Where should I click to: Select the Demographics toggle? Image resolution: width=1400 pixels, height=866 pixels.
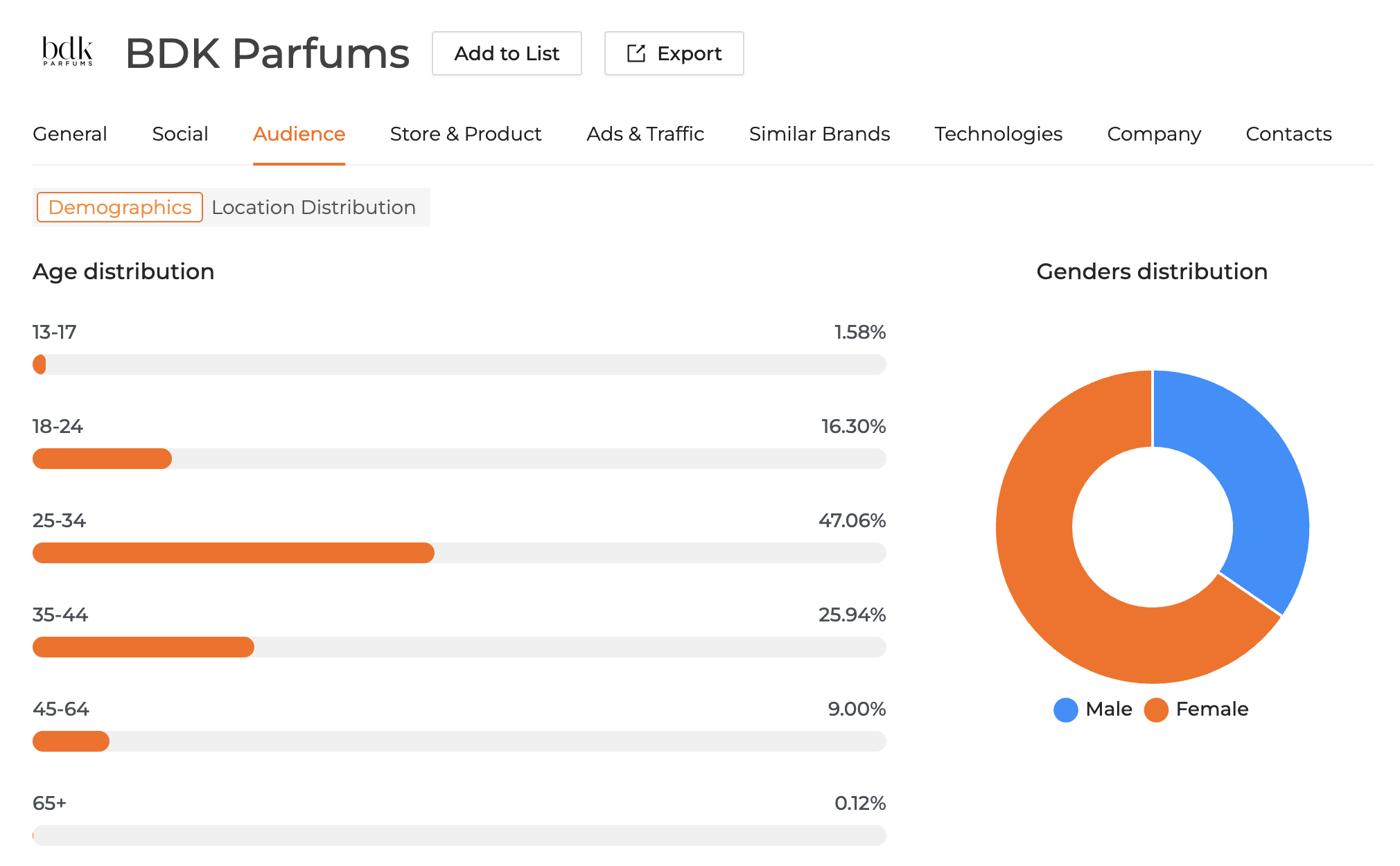(119, 206)
